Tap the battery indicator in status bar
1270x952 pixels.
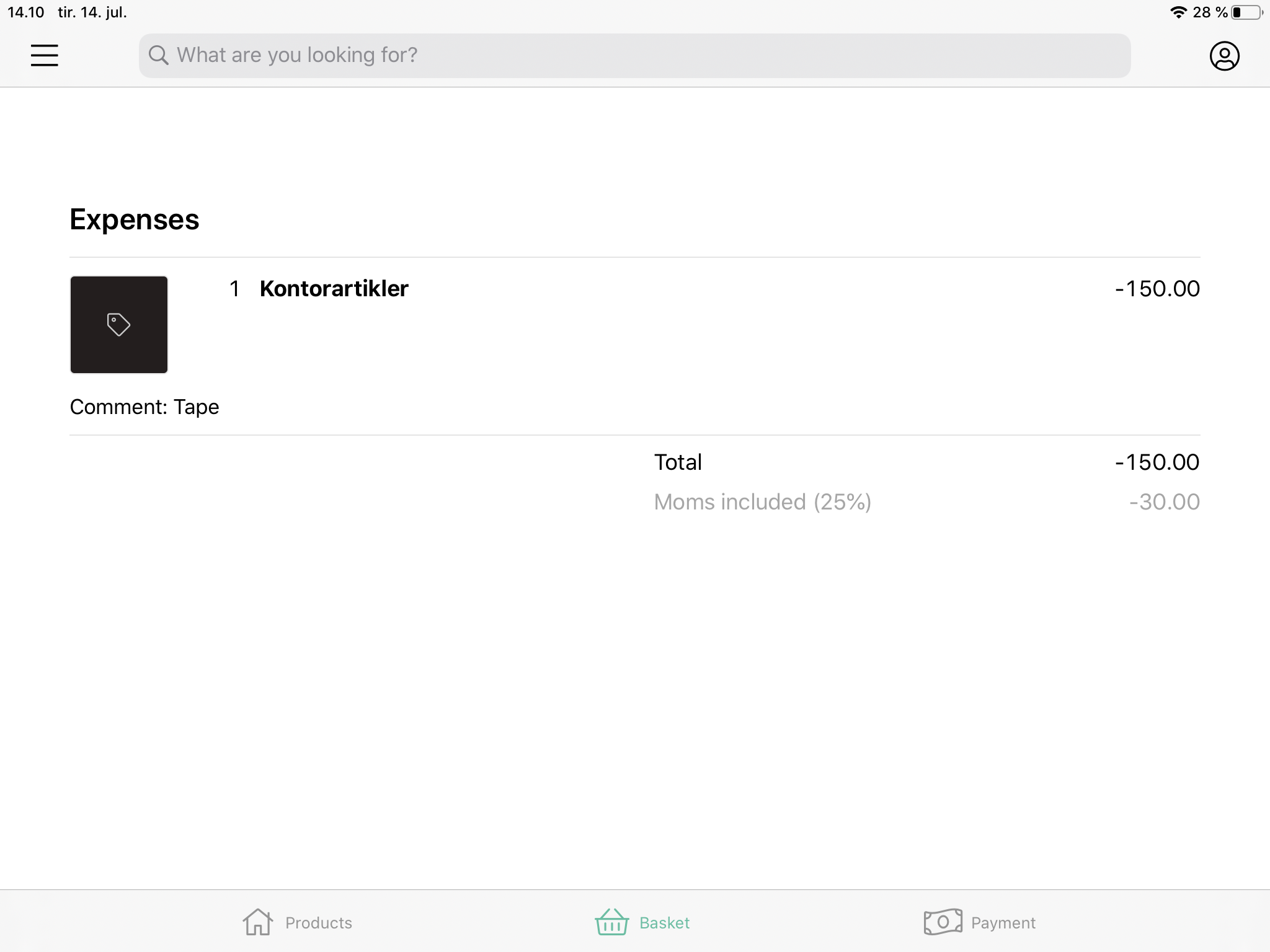pyautogui.click(x=1246, y=12)
